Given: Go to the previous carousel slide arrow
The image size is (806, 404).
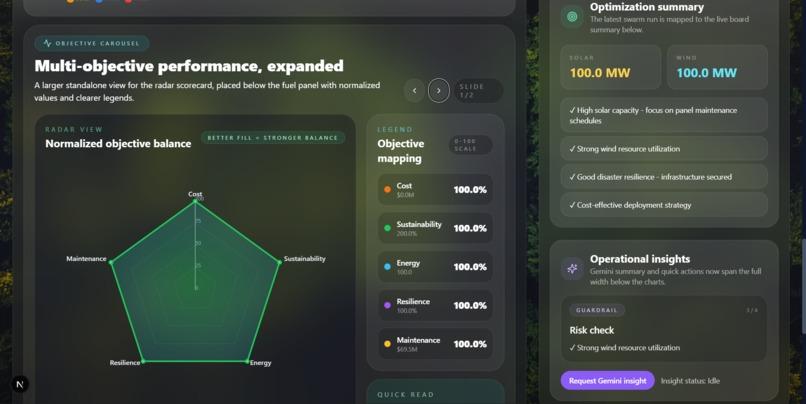Looking at the screenshot, I should pyautogui.click(x=414, y=91).
